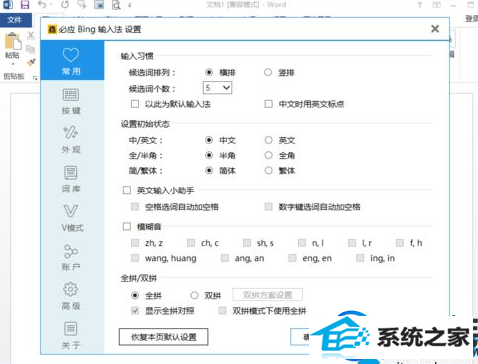Select 英文 initial language state
Image resolution: width=478 pixels, height=364 pixels.
(268, 140)
